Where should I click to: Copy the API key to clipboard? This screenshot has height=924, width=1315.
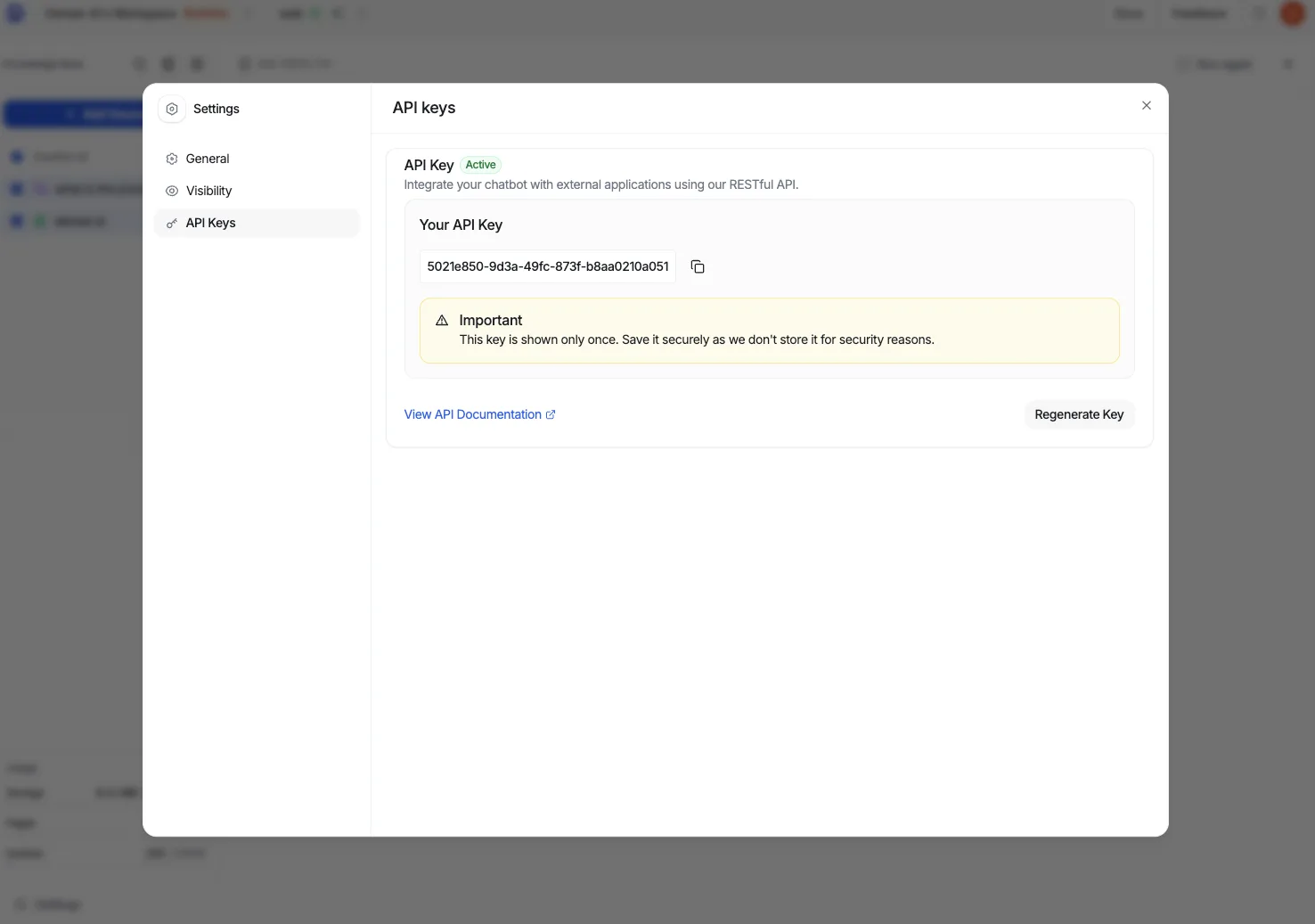(698, 266)
